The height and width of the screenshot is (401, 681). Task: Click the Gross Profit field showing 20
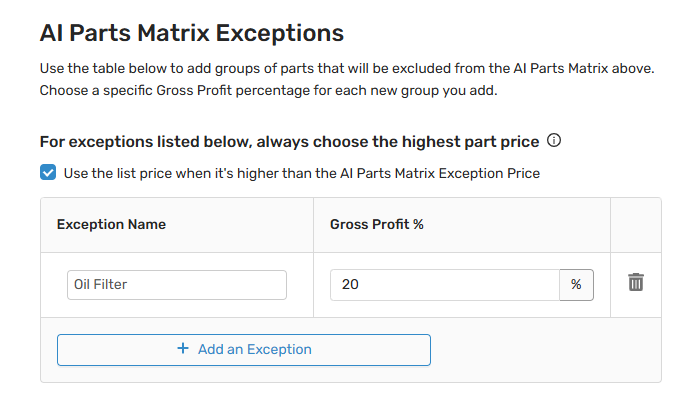coord(444,284)
